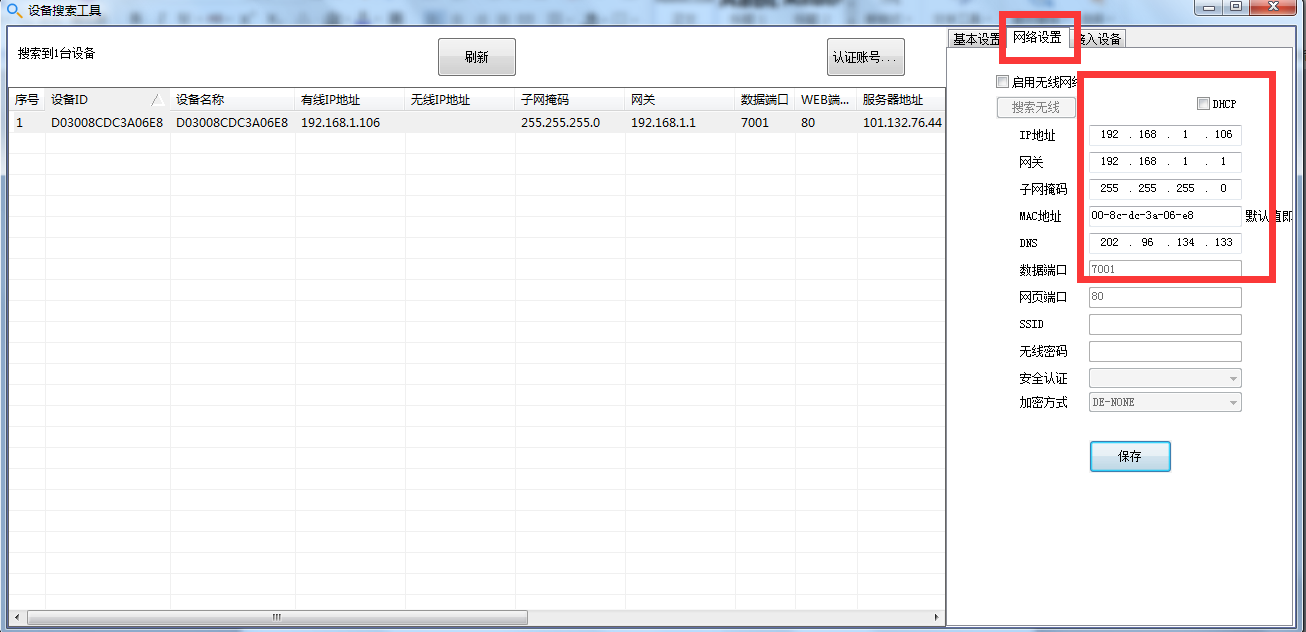Image resolution: width=1306 pixels, height=632 pixels.
Task: Click the 7001 data port table cell
Action: pos(765,122)
